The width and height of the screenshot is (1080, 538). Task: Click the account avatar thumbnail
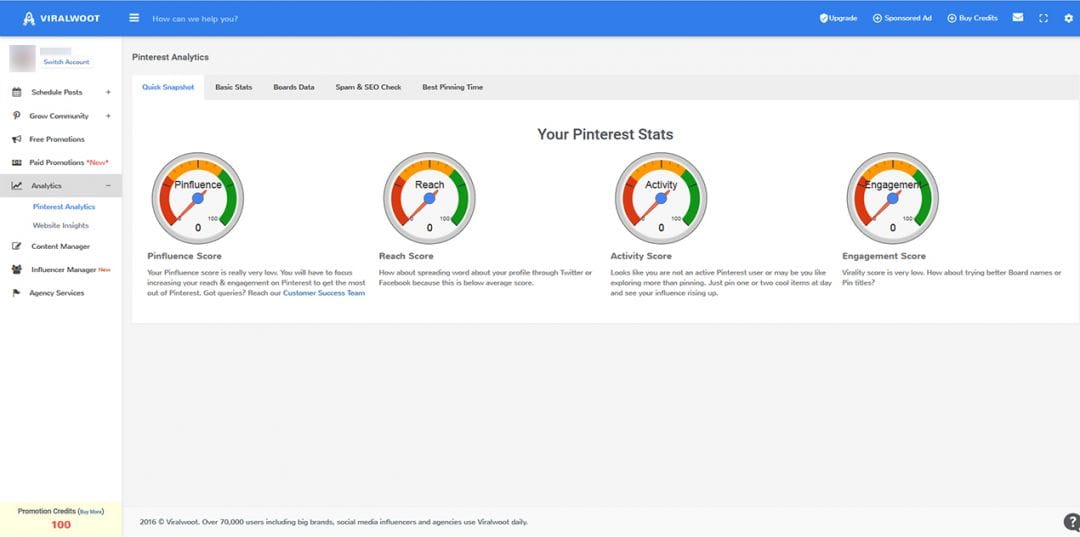point(22,59)
